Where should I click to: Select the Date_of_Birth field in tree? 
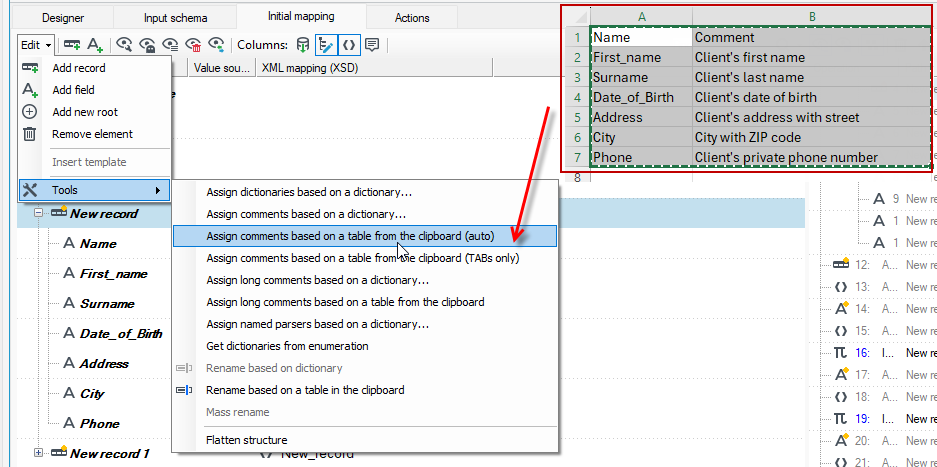point(121,334)
